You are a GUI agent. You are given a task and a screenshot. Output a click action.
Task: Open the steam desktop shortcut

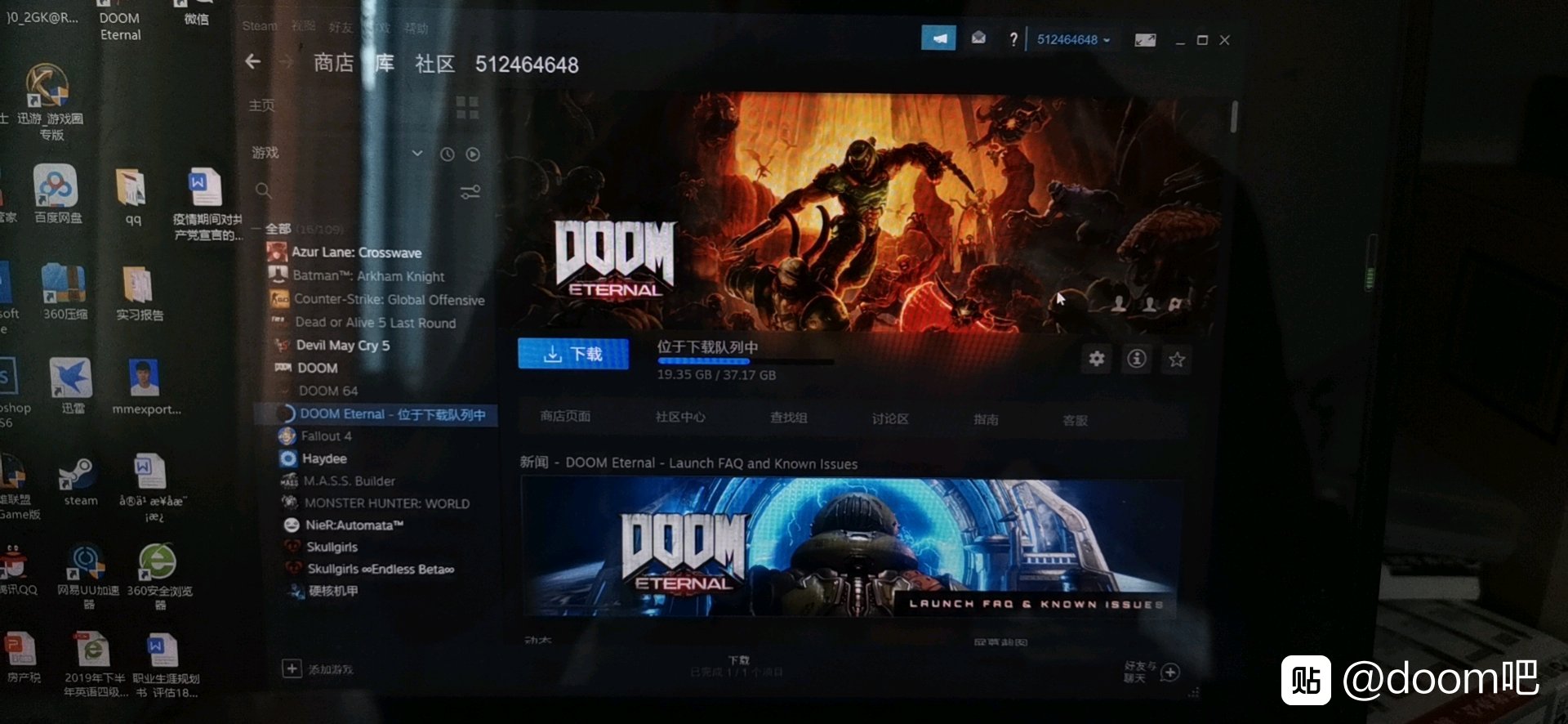point(79,481)
